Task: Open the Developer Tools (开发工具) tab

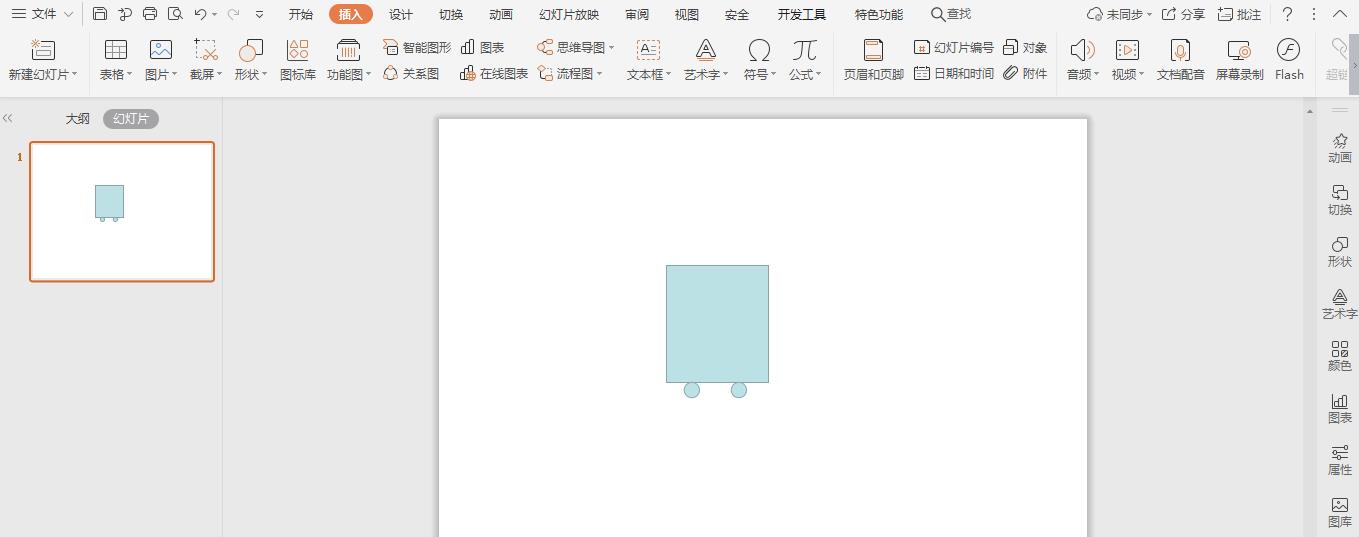Action: [802, 14]
